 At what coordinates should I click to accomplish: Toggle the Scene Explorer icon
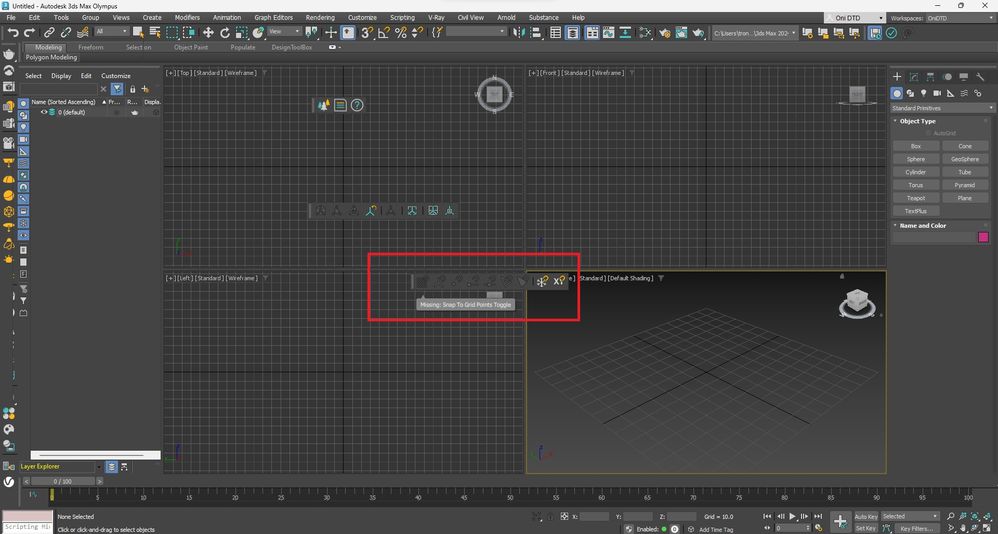point(556,32)
